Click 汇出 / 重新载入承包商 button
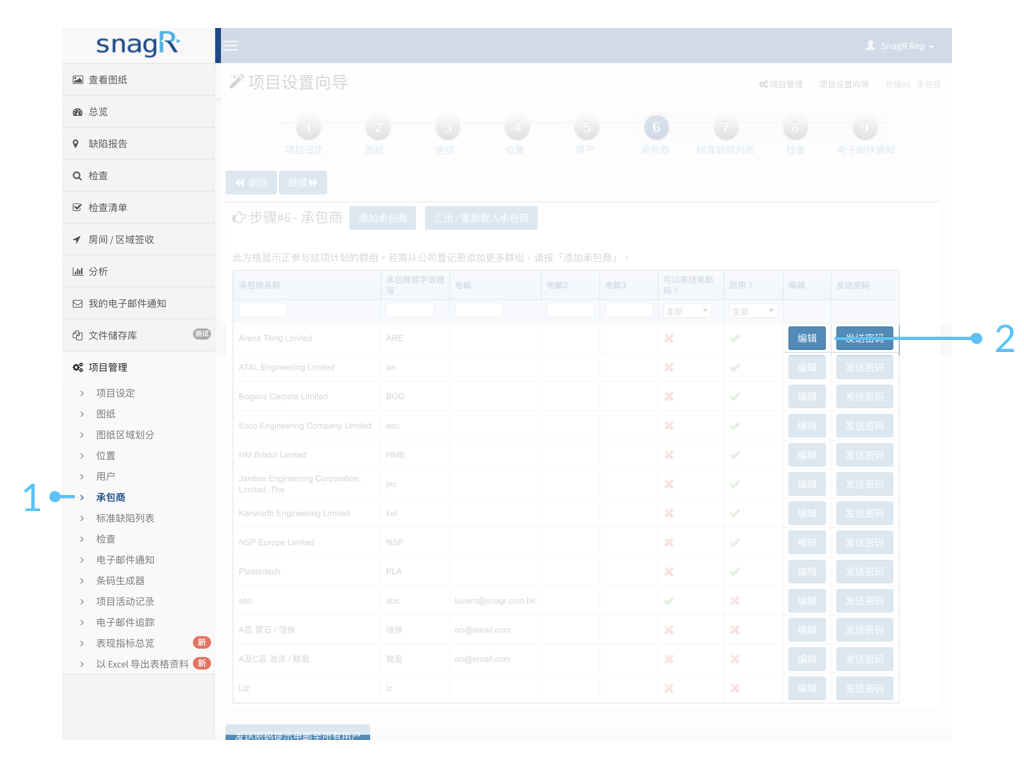The height and width of the screenshot is (768, 1024). coord(481,218)
